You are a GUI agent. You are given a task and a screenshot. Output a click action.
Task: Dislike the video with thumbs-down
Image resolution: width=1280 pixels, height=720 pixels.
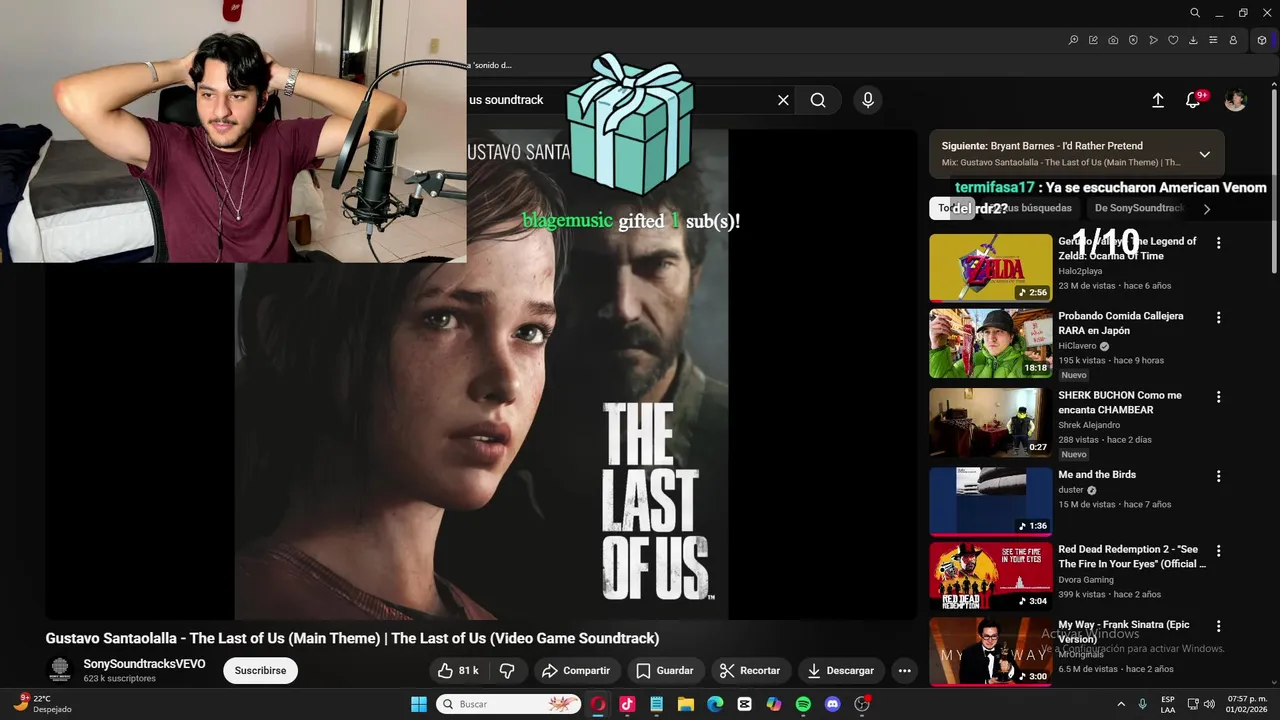(x=507, y=671)
